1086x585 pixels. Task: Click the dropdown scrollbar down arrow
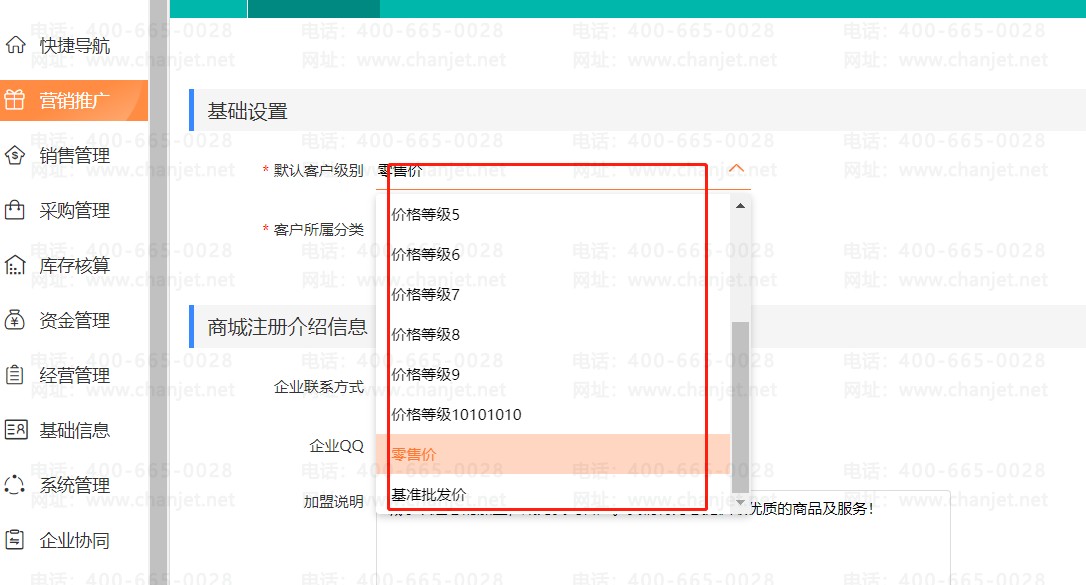click(740, 503)
